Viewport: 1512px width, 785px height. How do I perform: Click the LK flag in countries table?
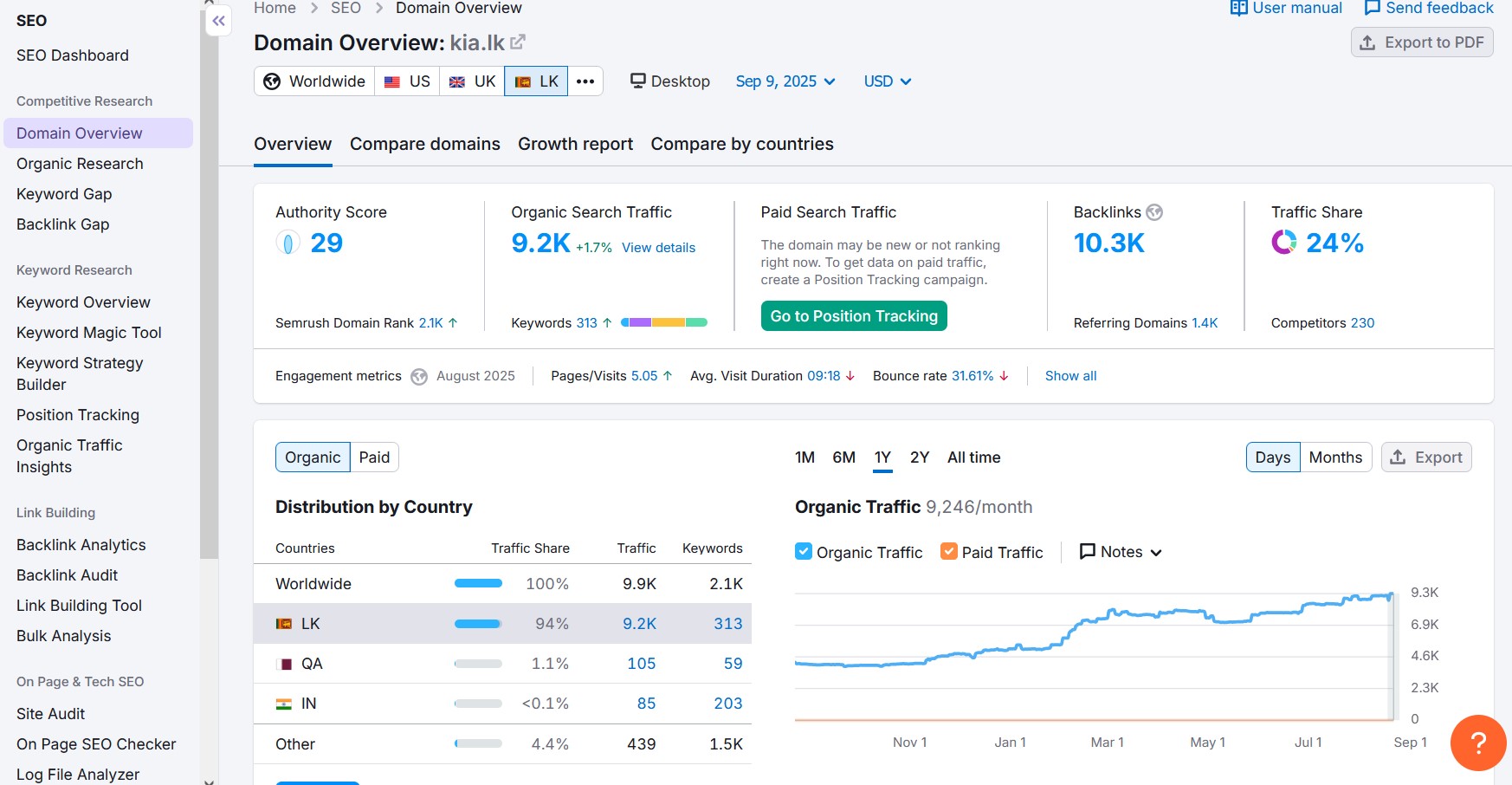click(284, 624)
